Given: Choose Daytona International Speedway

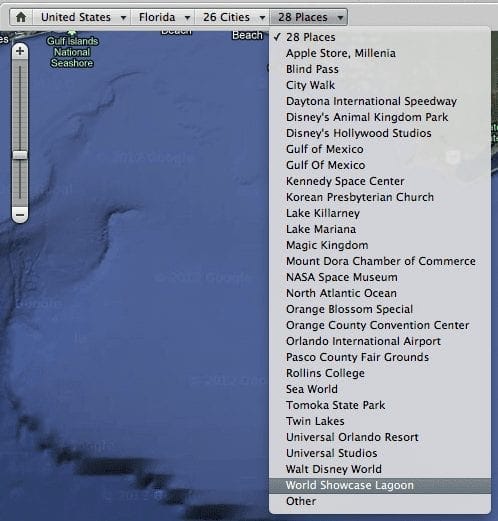Looking at the screenshot, I should tap(380, 101).
